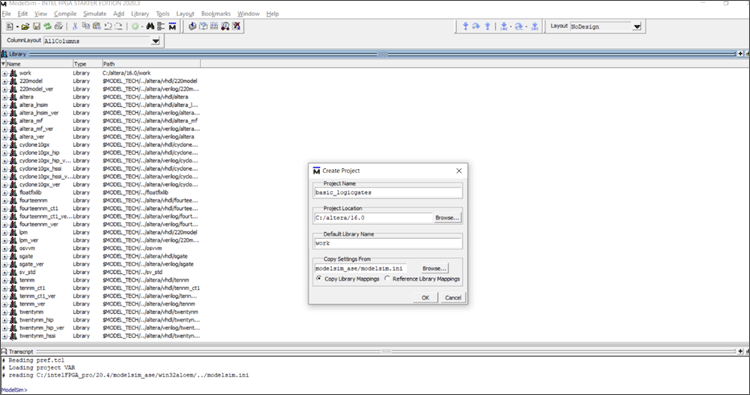Click the Path column header
Image resolution: width=750 pixels, height=395 pixels.
151,64
